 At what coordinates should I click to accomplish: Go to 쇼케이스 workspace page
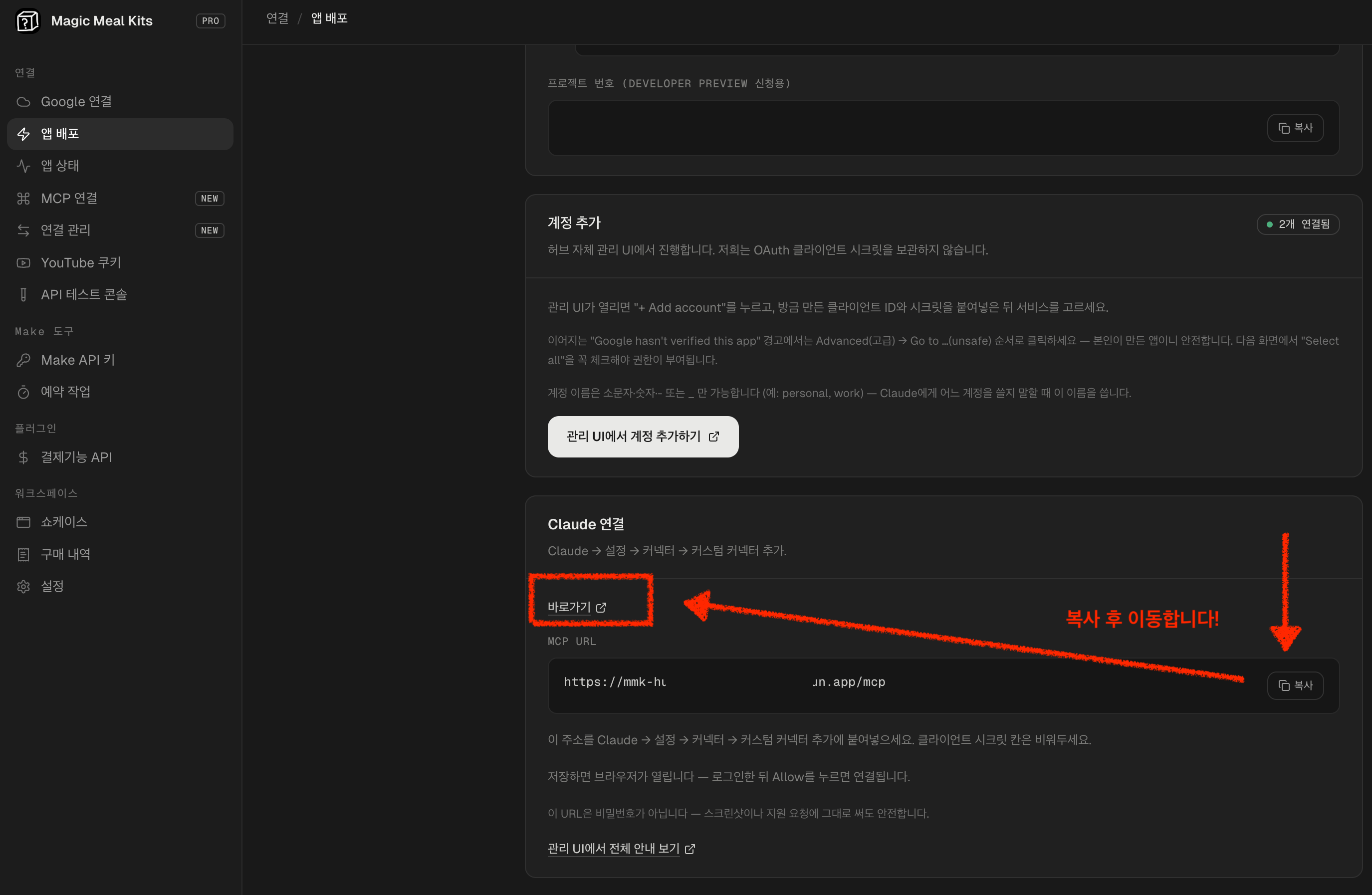[120, 522]
